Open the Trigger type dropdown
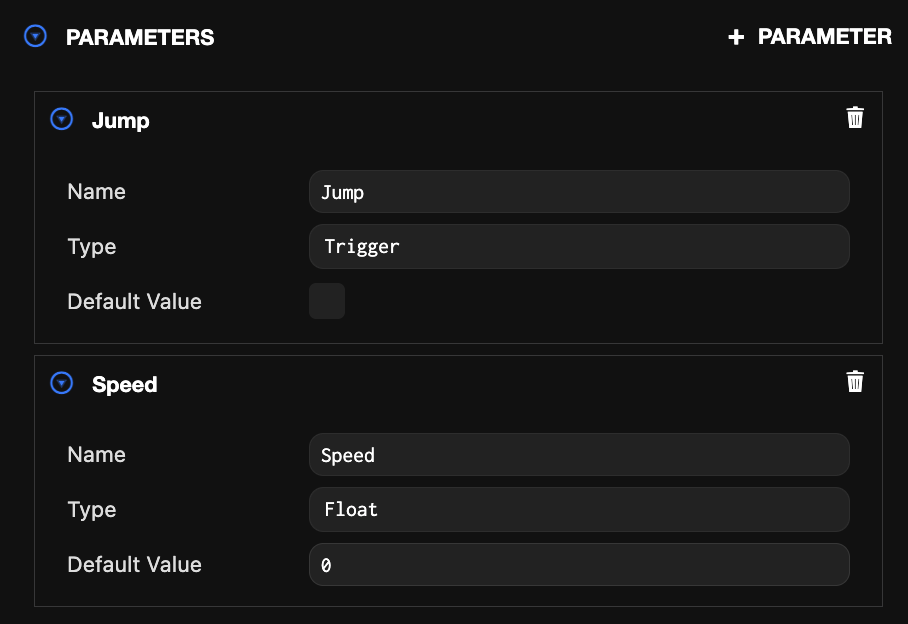908x624 pixels. click(579, 246)
